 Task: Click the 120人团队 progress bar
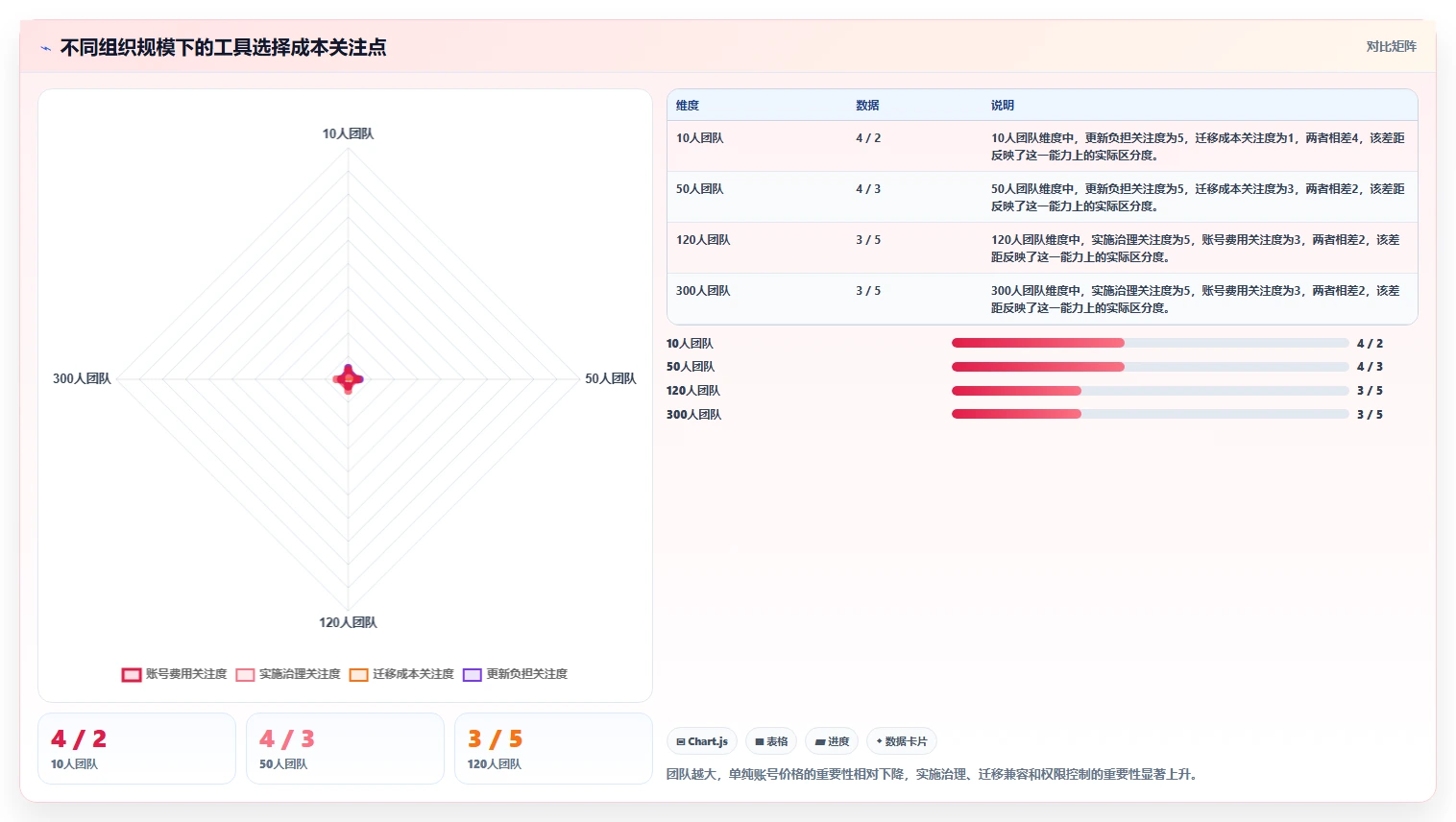click(1151, 391)
